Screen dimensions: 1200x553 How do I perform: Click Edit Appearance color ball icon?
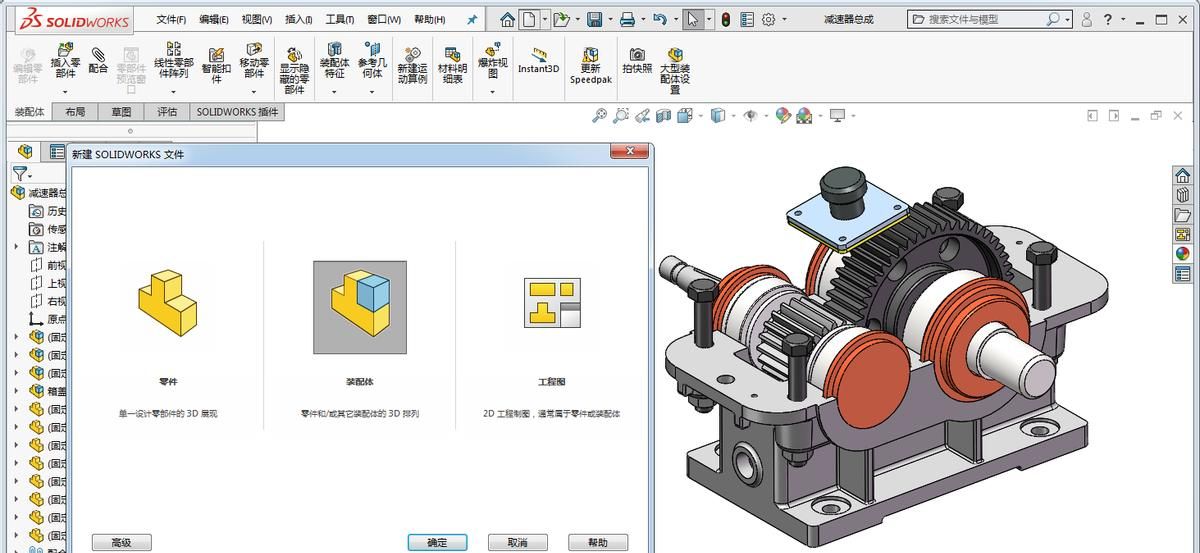tap(783, 116)
